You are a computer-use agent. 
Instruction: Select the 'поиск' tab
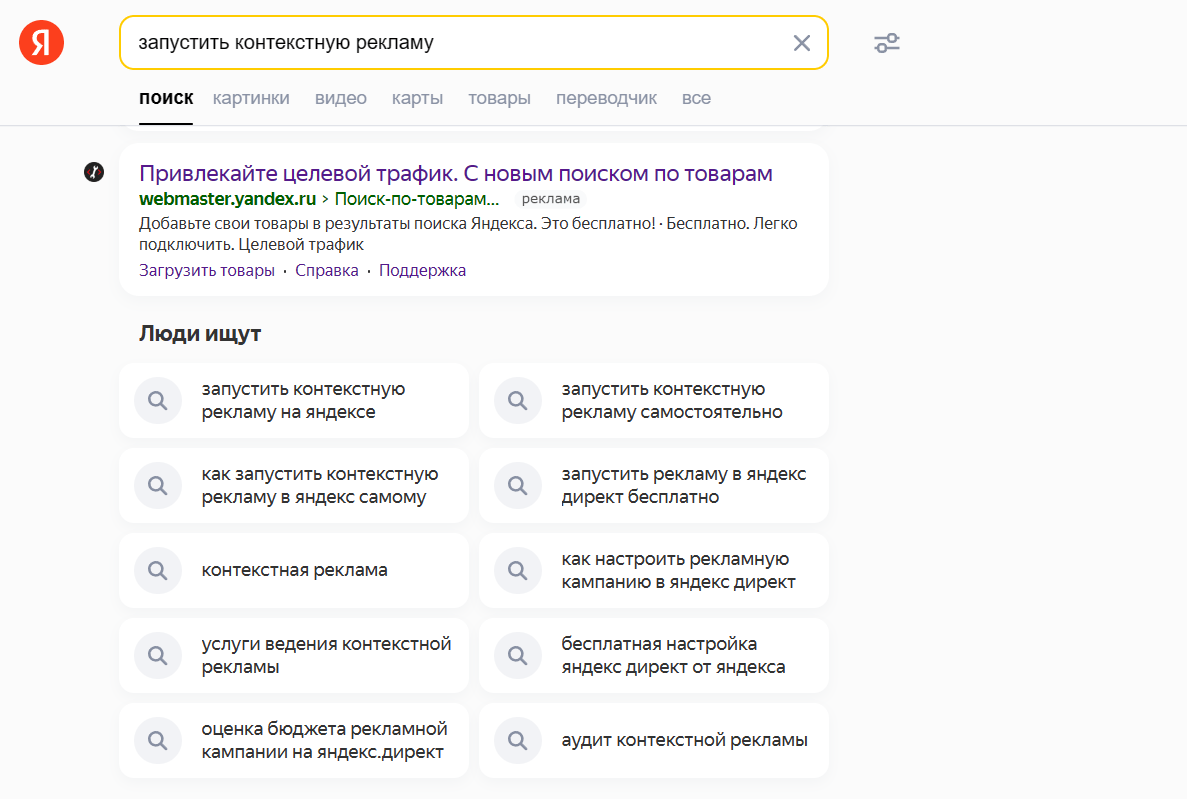pyautogui.click(x=166, y=98)
